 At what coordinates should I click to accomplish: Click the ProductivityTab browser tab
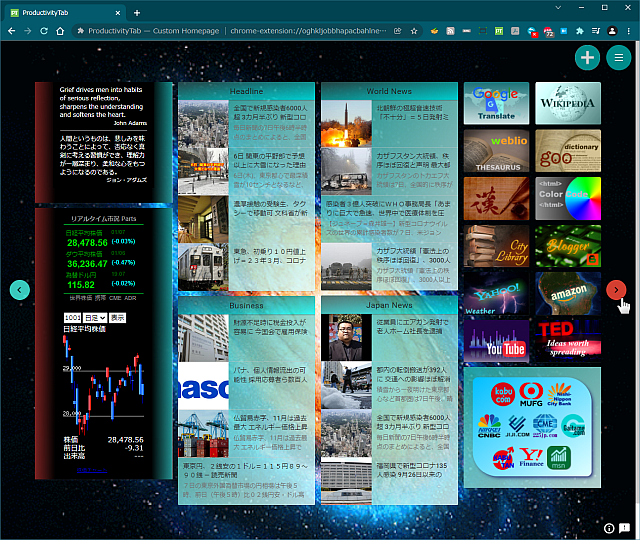coord(65,13)
